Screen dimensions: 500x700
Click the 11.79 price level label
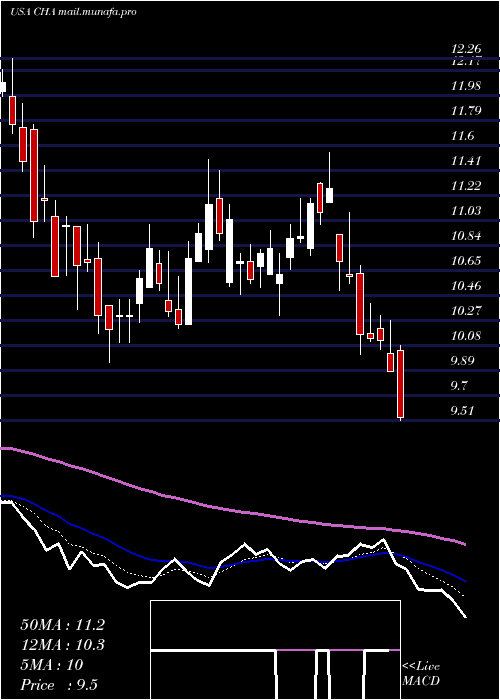[466, 110]
